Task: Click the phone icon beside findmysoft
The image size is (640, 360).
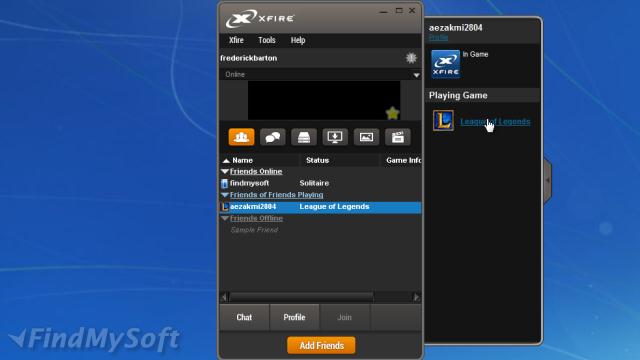Action: click(224, 183)
